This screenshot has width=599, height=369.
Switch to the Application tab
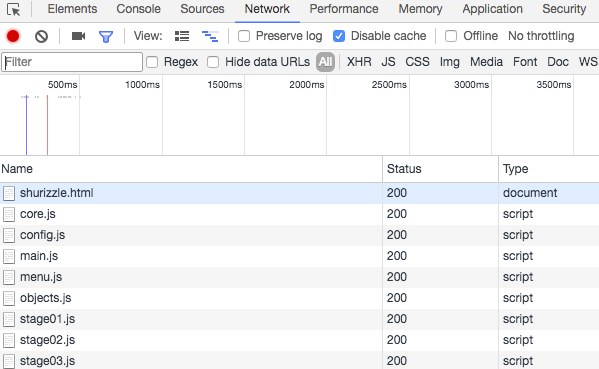click(492, 9)
